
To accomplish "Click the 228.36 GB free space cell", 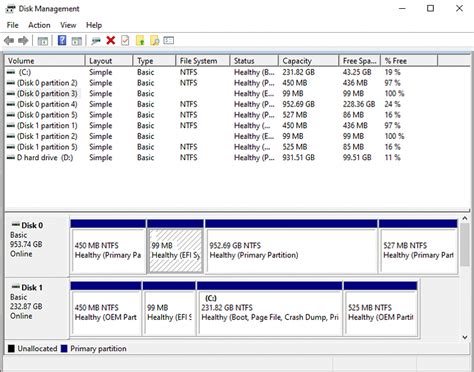I will (359, 104).
